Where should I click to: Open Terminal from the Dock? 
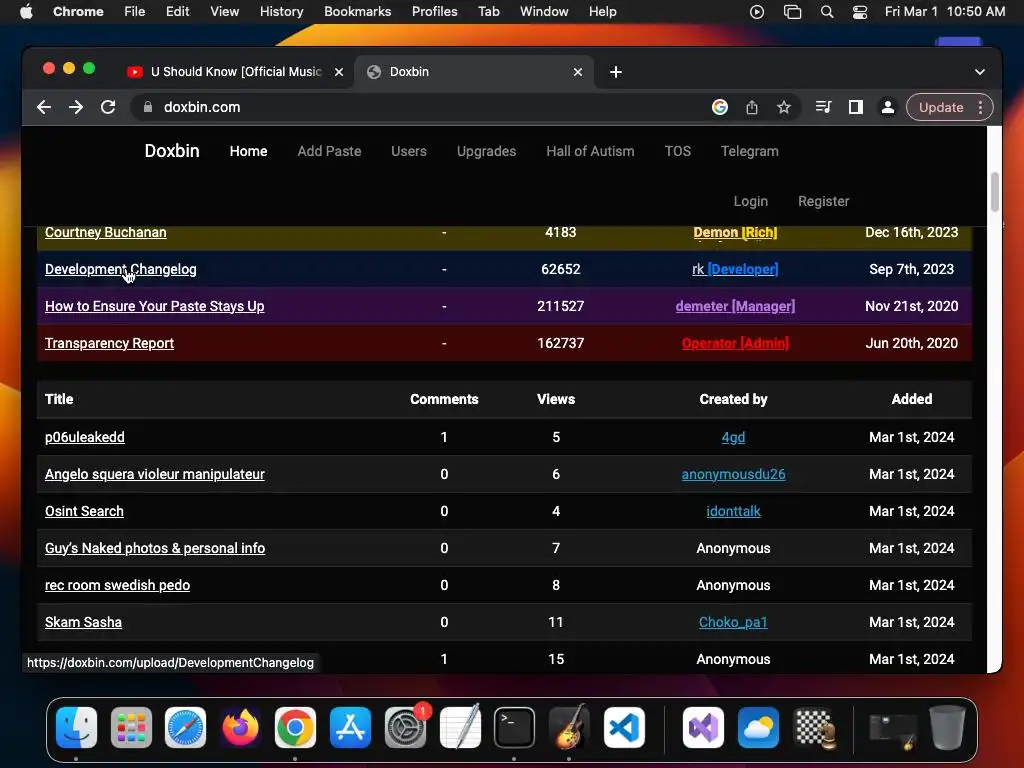[x=515, y=728]
